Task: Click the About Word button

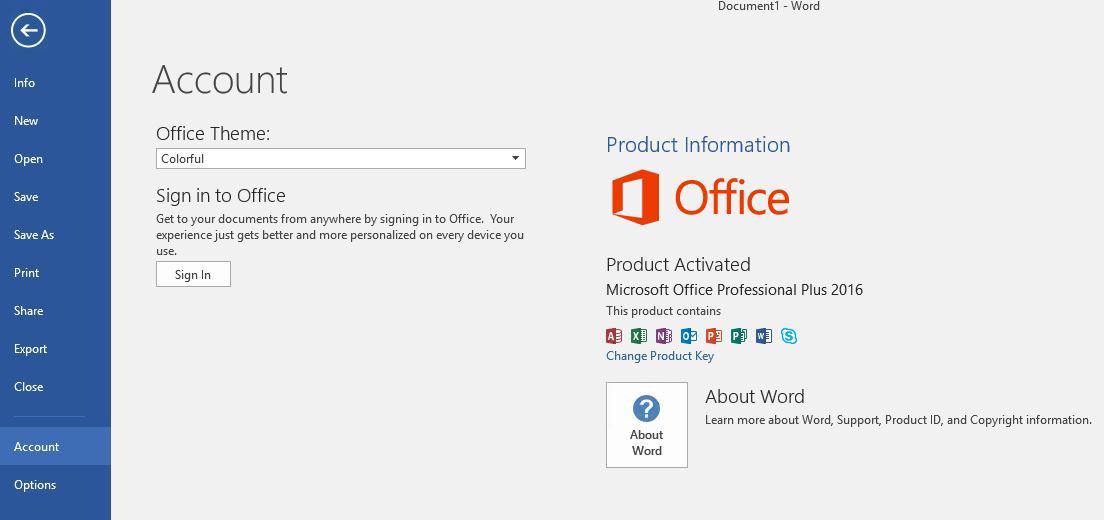Action: click(646, 425)
